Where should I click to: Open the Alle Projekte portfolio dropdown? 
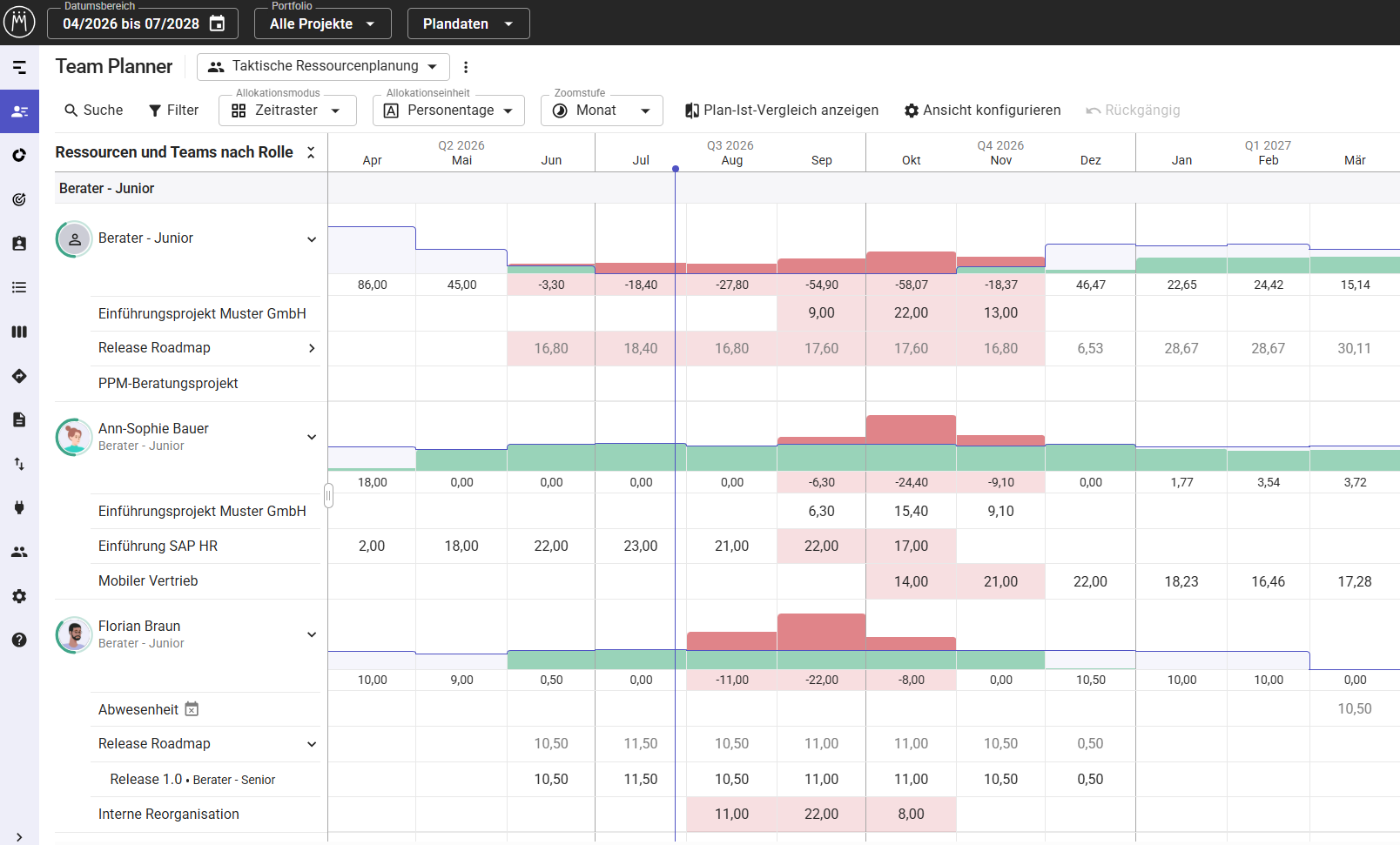coord(322,23)
